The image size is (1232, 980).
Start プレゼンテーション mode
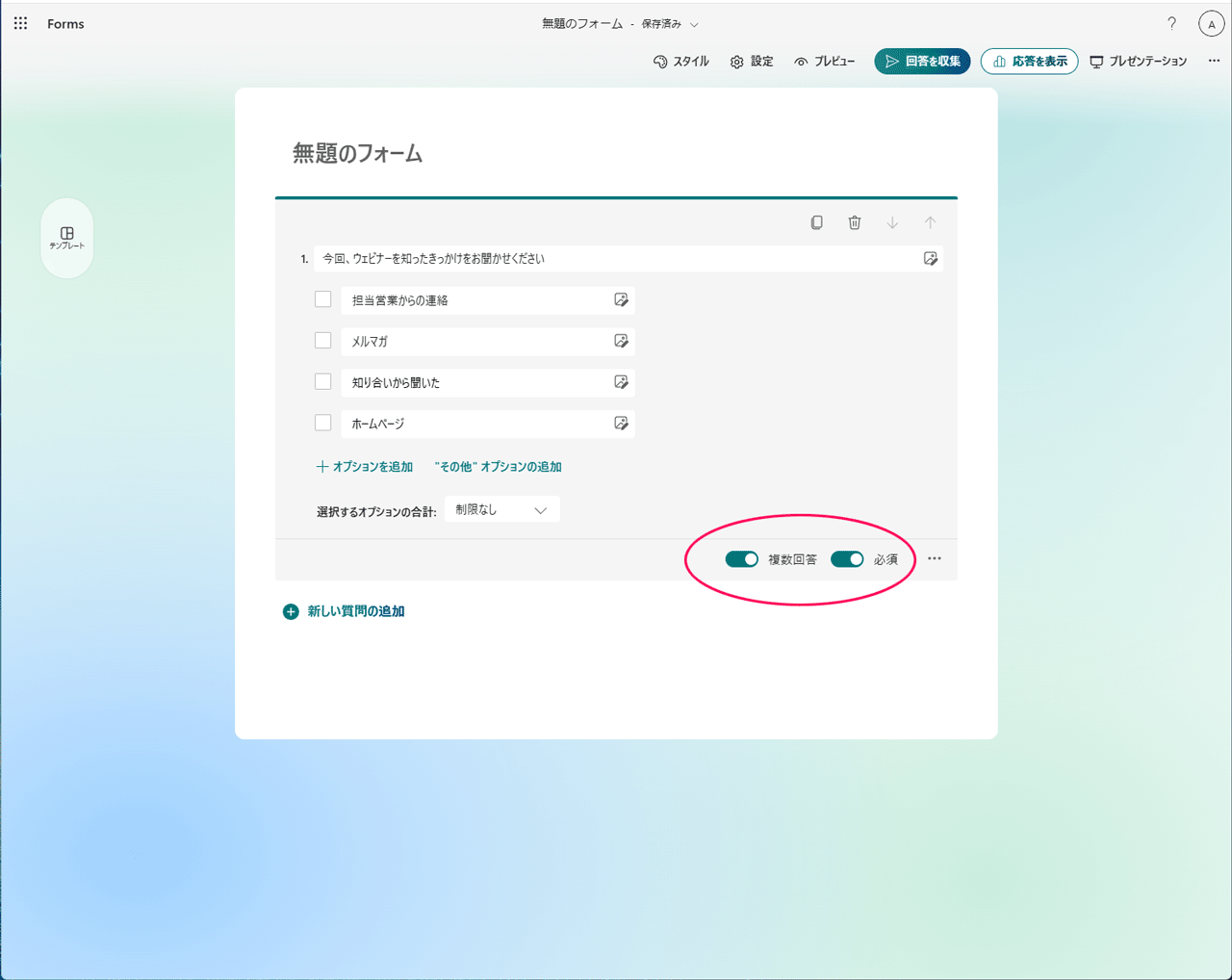[x=1139, y=61]
